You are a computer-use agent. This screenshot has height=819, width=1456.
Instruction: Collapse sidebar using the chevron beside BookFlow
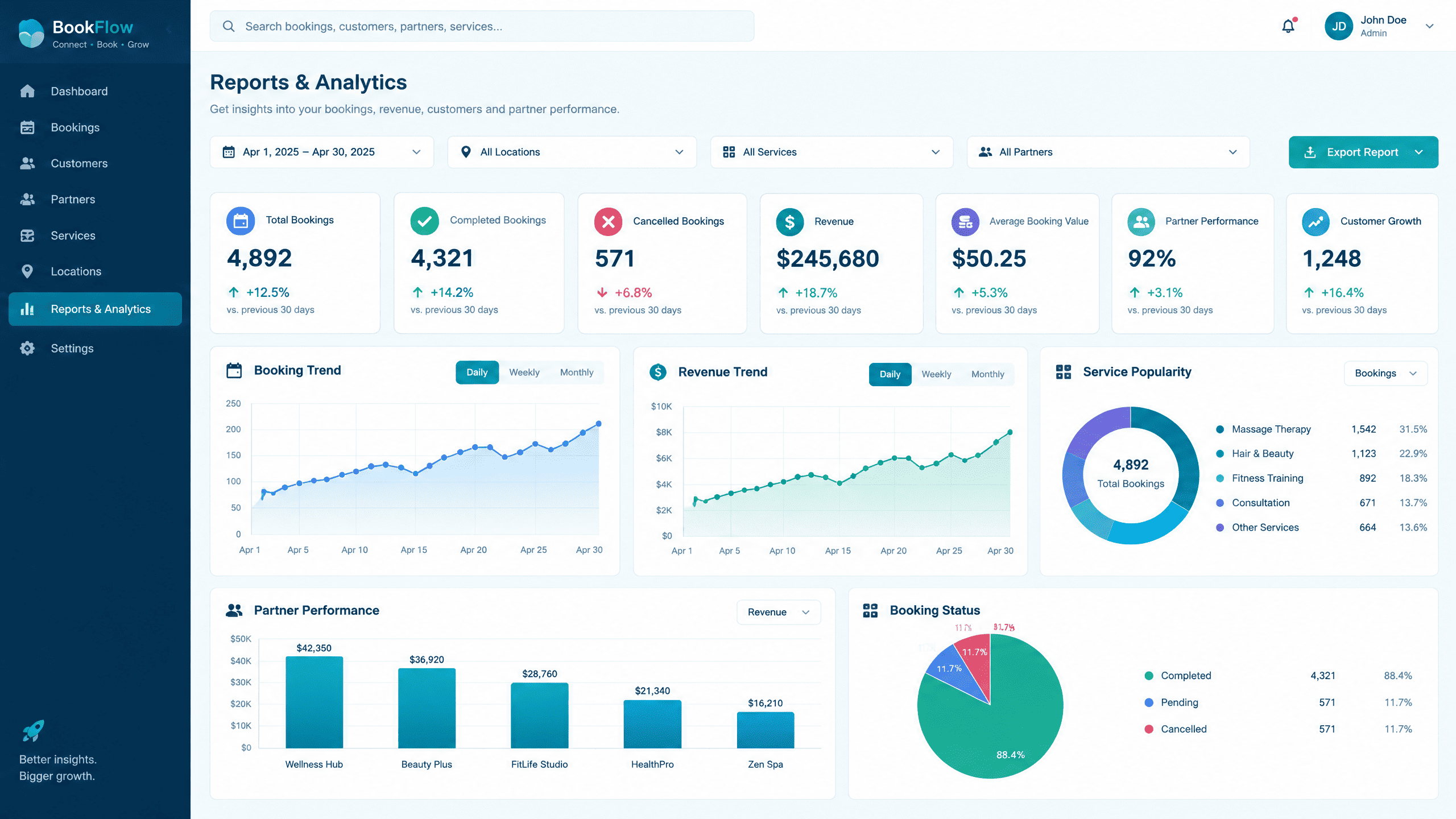tap(169, 28)
